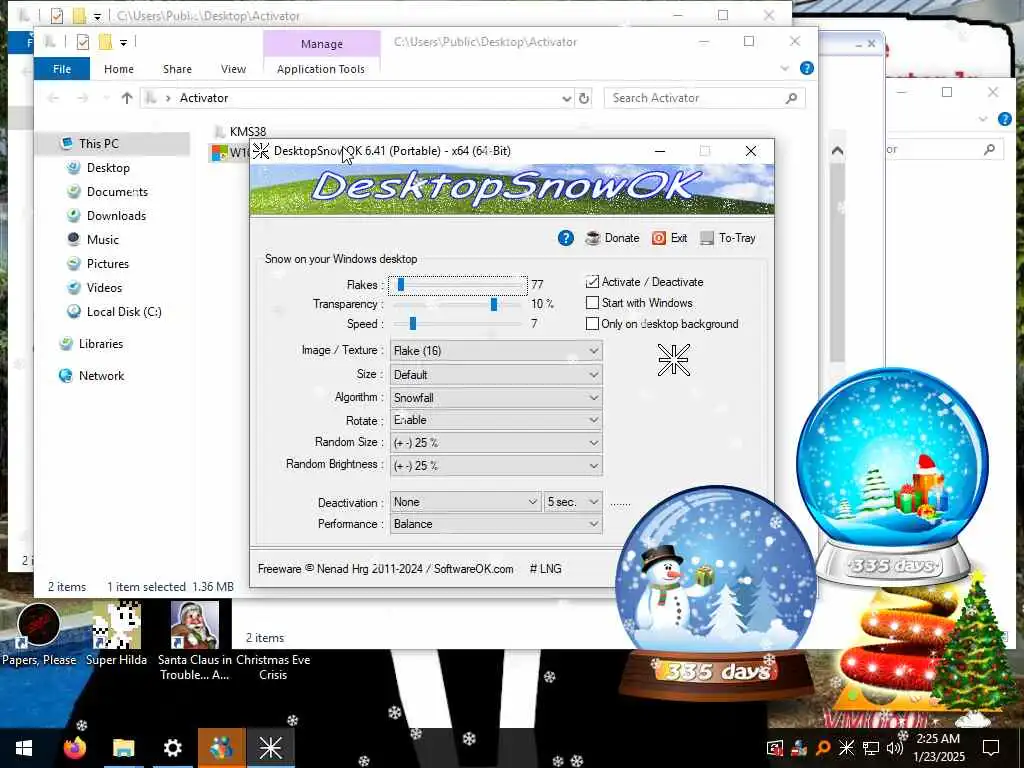Open the network tray icon
The image size is (1024, 768).
click(x=871, y=748)
